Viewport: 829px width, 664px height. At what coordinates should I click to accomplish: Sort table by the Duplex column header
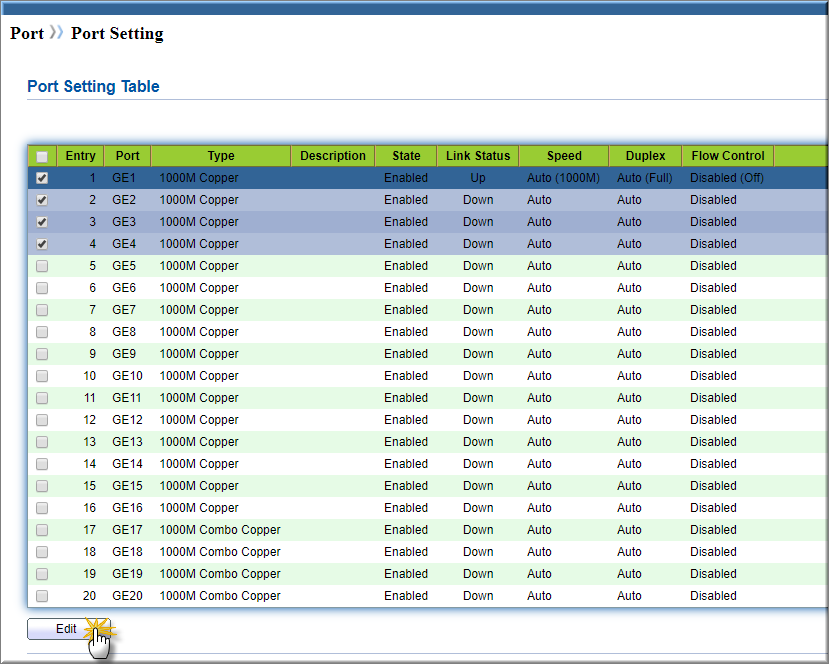click(646, 156)
